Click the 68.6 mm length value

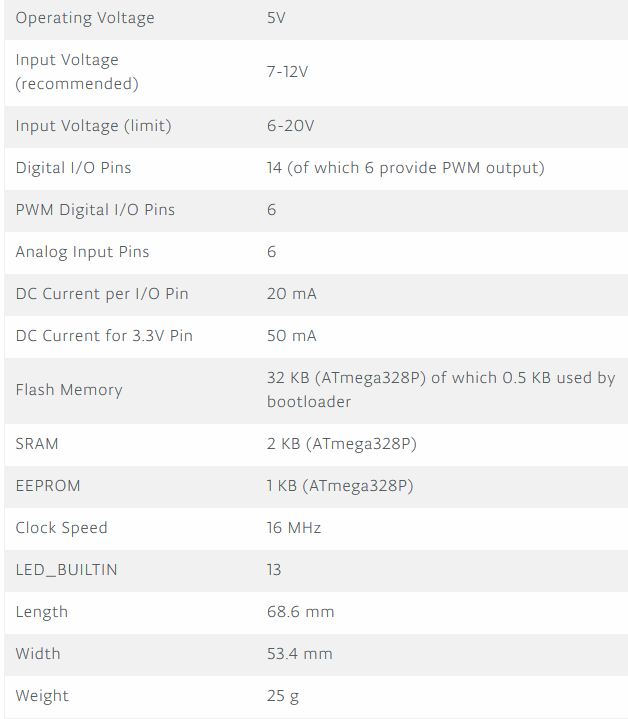click(300, 612)
